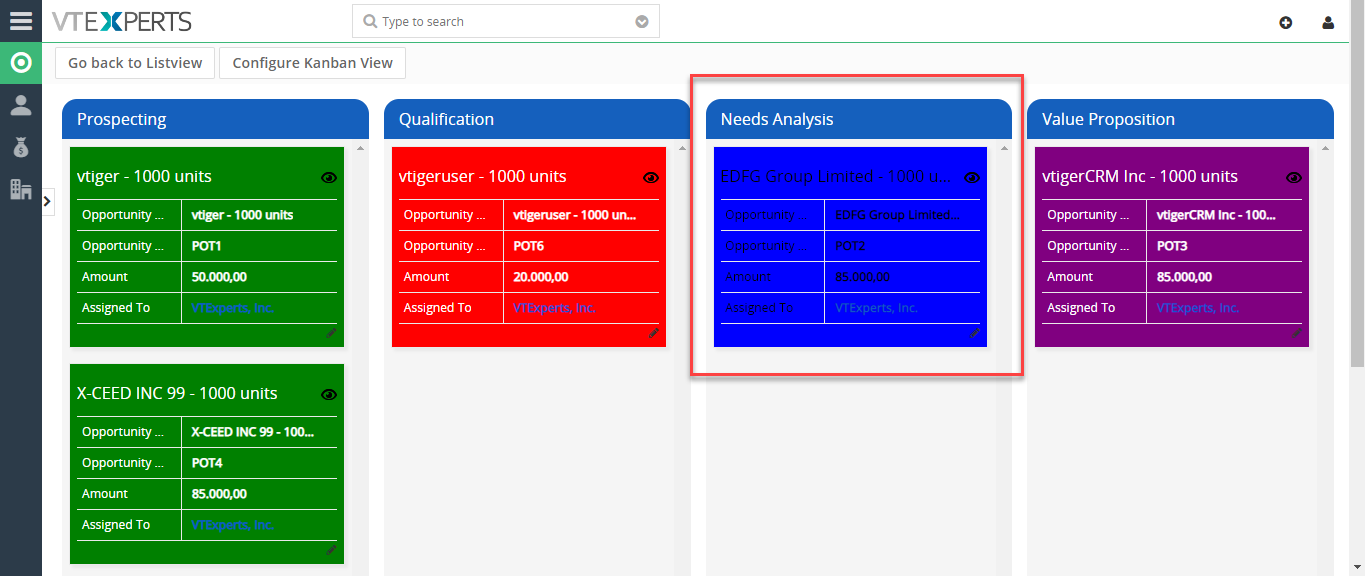Select the Prospecting column header
The width and height of the screenshot is (1365, 576).
pos(216,119)
